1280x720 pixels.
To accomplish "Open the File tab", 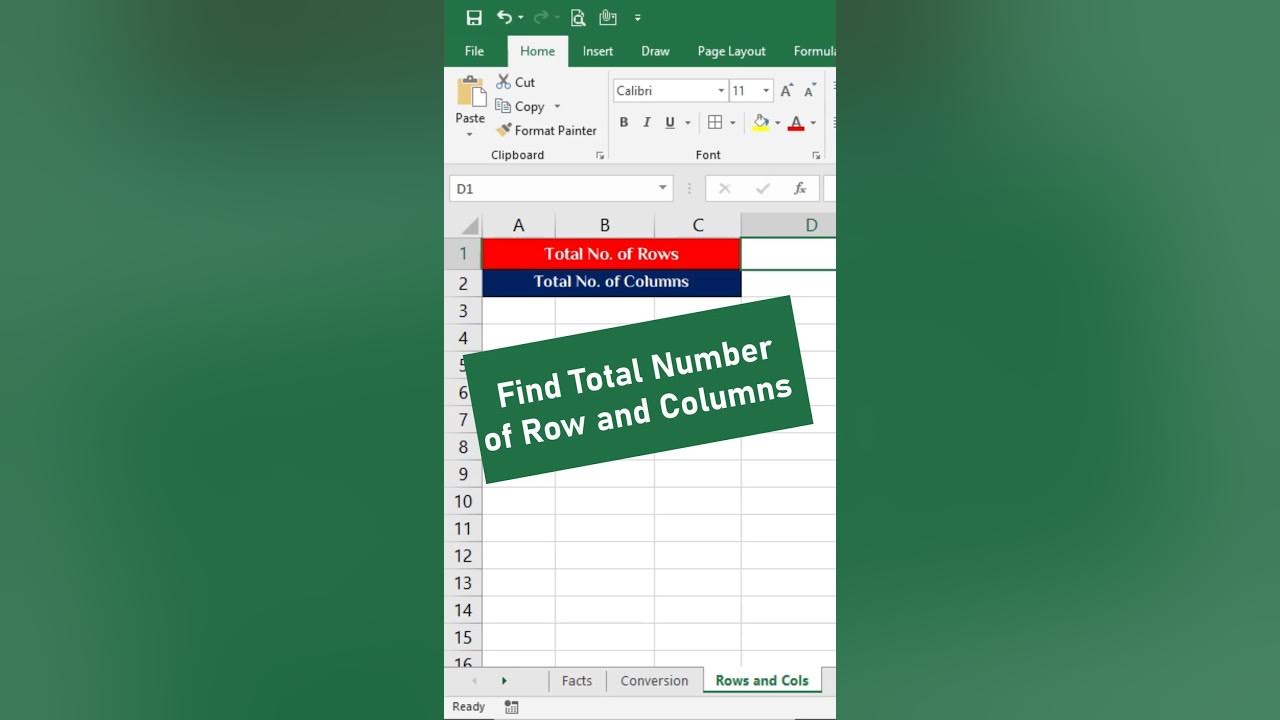I will point(475,51).
